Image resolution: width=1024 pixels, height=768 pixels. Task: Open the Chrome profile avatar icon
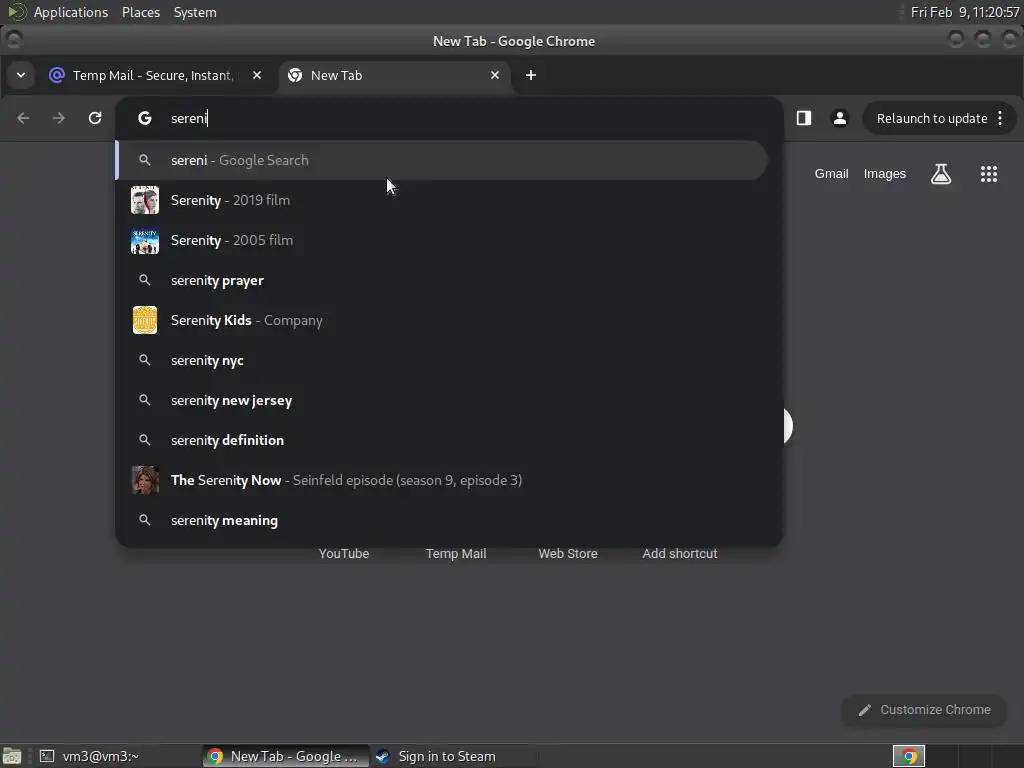(x=840, y=118)
